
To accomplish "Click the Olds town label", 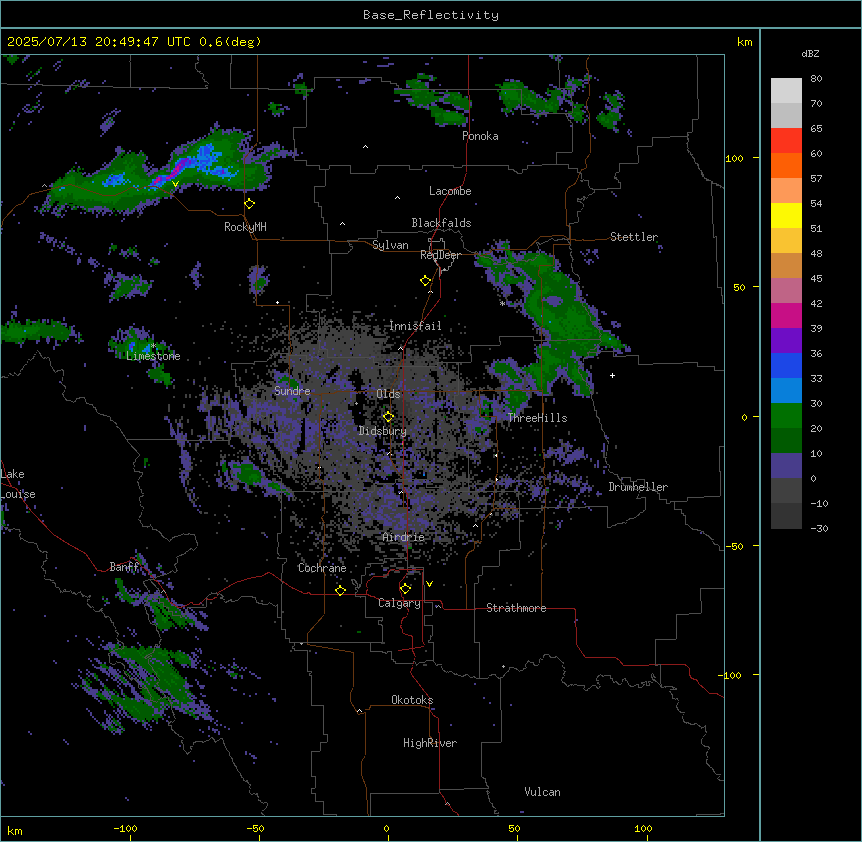I will point(388,394).
